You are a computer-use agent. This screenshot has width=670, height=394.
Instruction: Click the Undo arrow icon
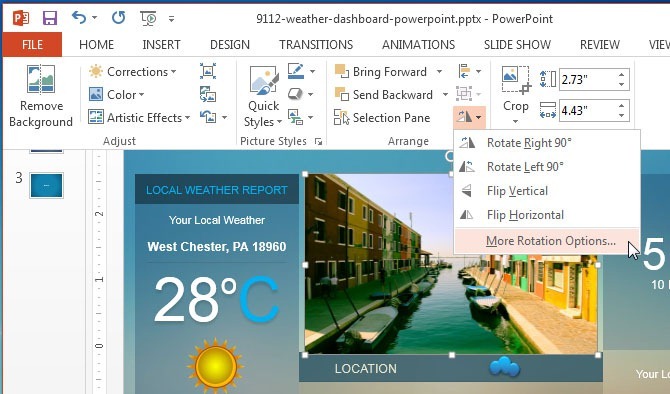[79, 18]
